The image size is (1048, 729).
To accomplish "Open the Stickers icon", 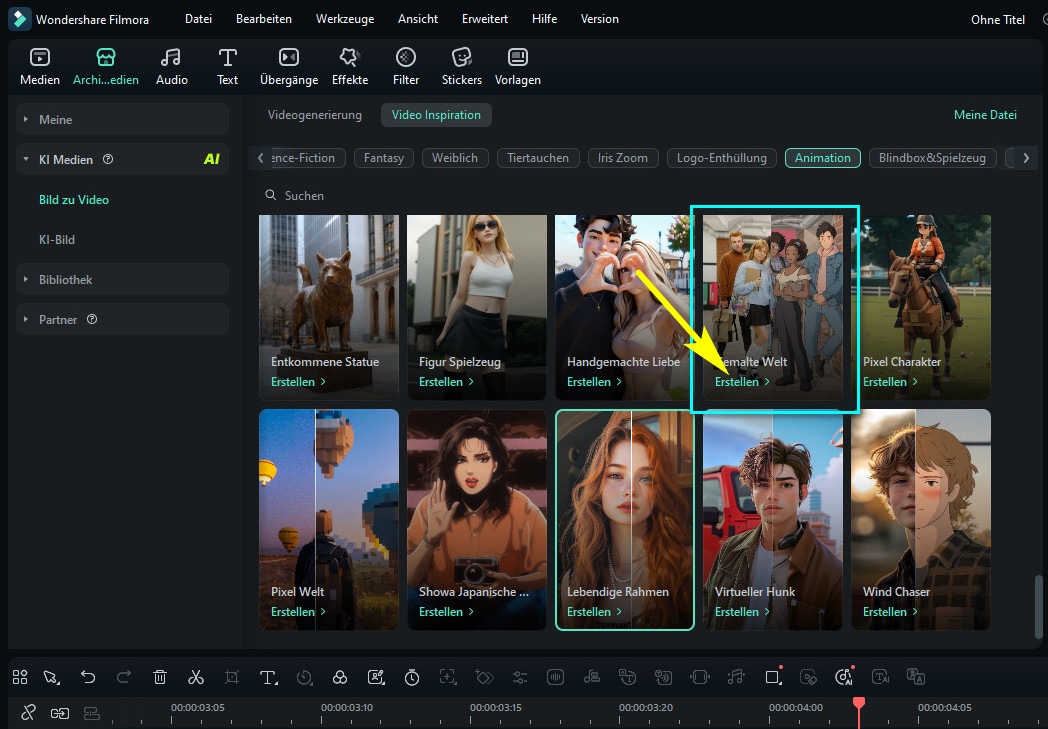I will click(462, 58).
